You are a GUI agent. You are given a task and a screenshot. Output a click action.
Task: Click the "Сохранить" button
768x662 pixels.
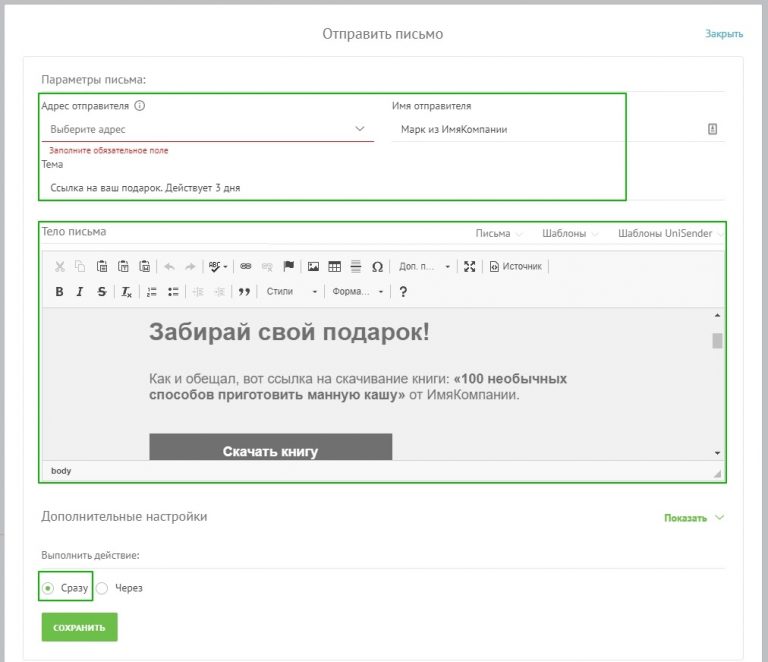pyautogui.click(x=79, y=627)
